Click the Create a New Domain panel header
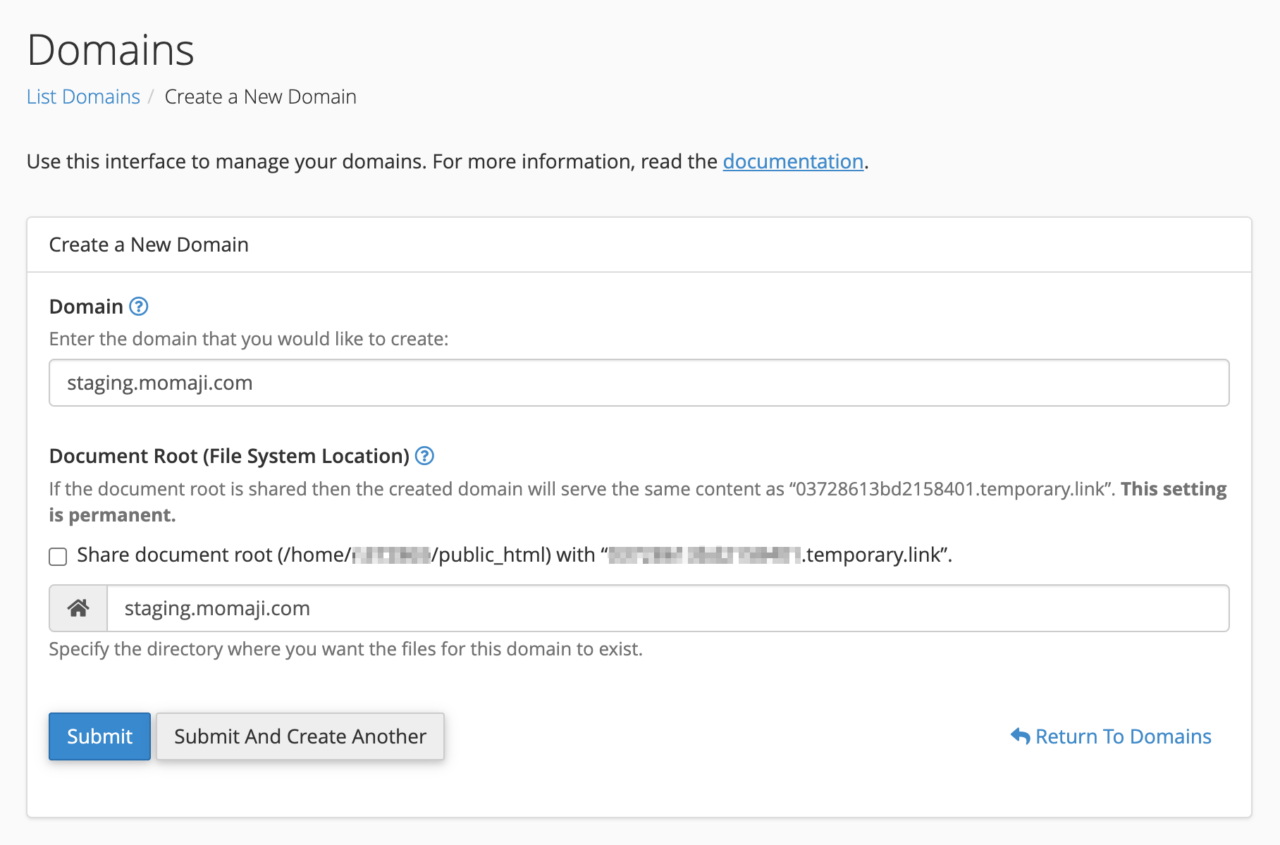The image size is (1280, 845). click(x=149, y=244)
